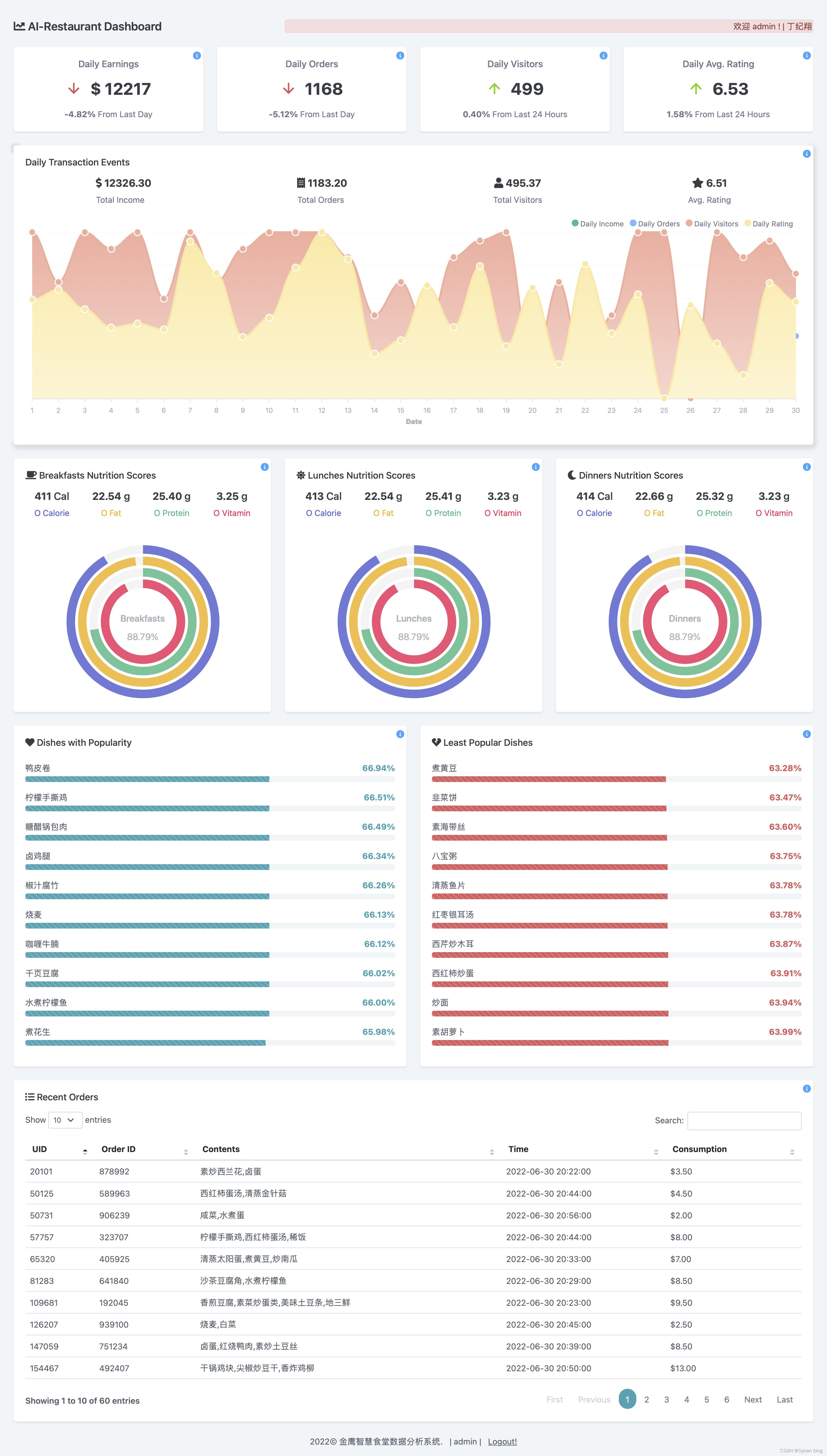The image size is (827, 1456).
Task: Click the chart-line logo icon beside AI-Restaurant Dashboard
Action: coord(19,26)
